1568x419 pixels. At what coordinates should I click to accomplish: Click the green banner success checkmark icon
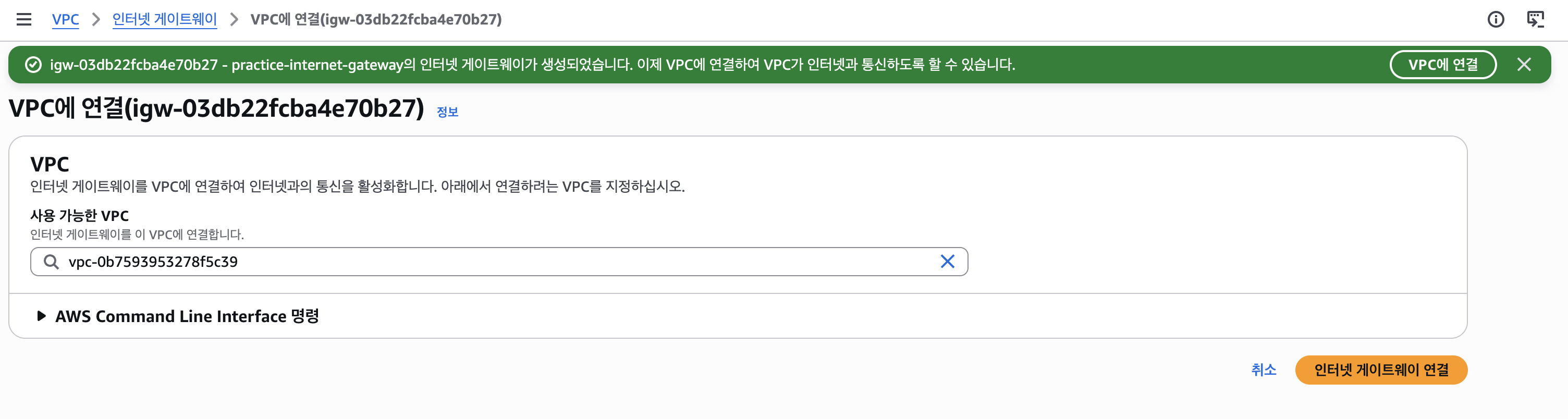tap(33, 65)
